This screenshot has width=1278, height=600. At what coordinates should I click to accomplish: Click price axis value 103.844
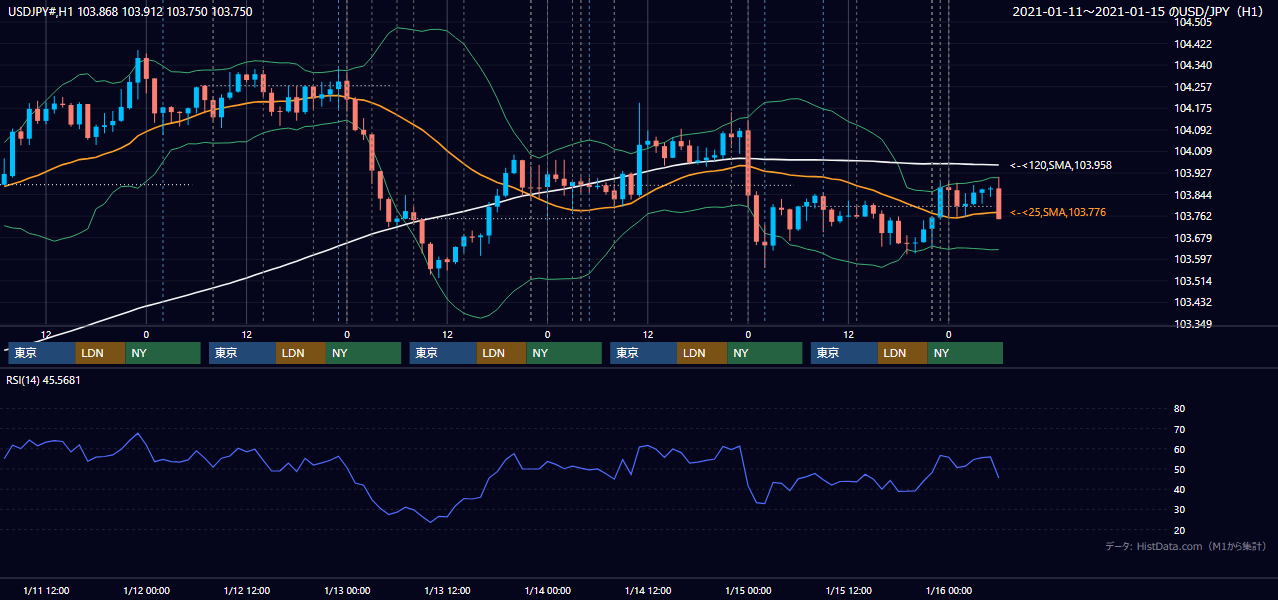point(1193,195)
